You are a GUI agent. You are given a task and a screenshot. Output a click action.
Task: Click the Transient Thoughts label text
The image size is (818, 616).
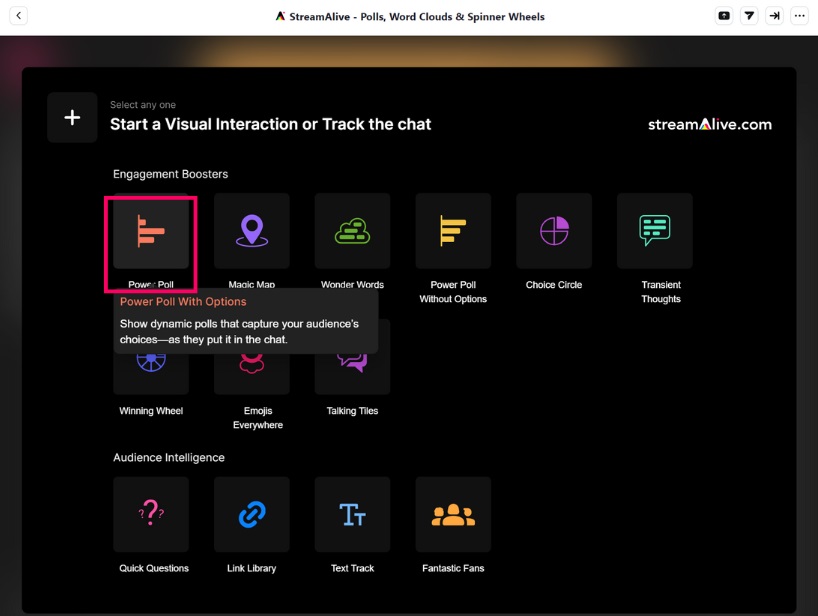[661, 292]
